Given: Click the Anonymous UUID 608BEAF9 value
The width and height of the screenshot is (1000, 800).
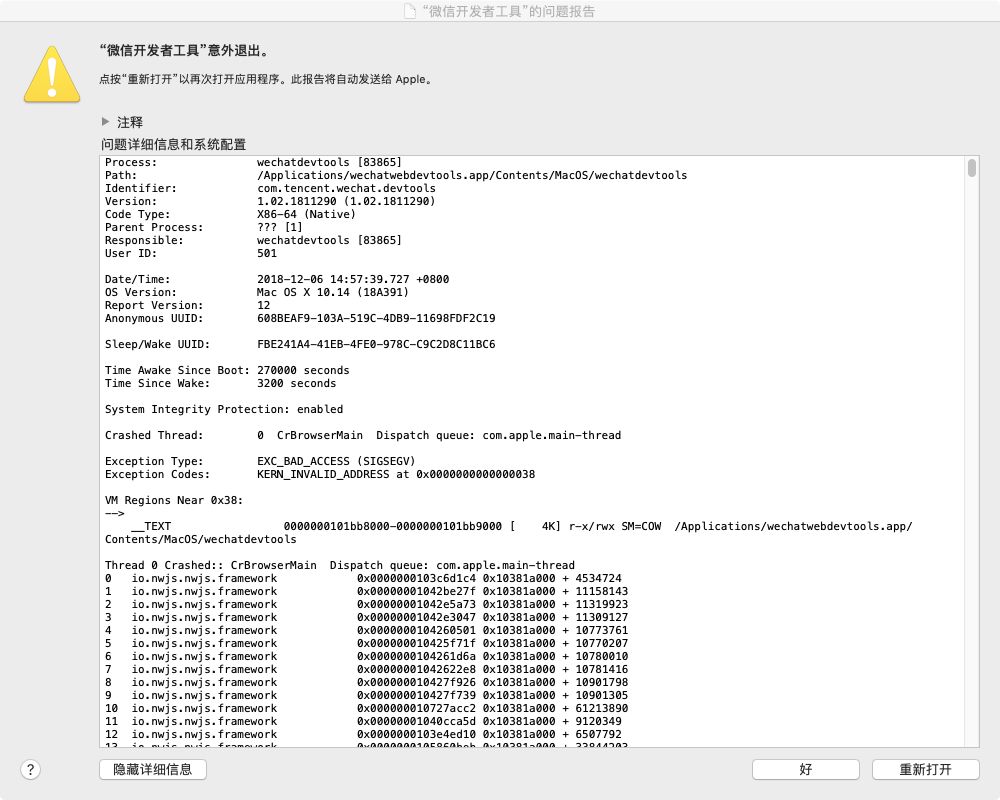Looking at the screenshot, I should (x=376, y=318).
